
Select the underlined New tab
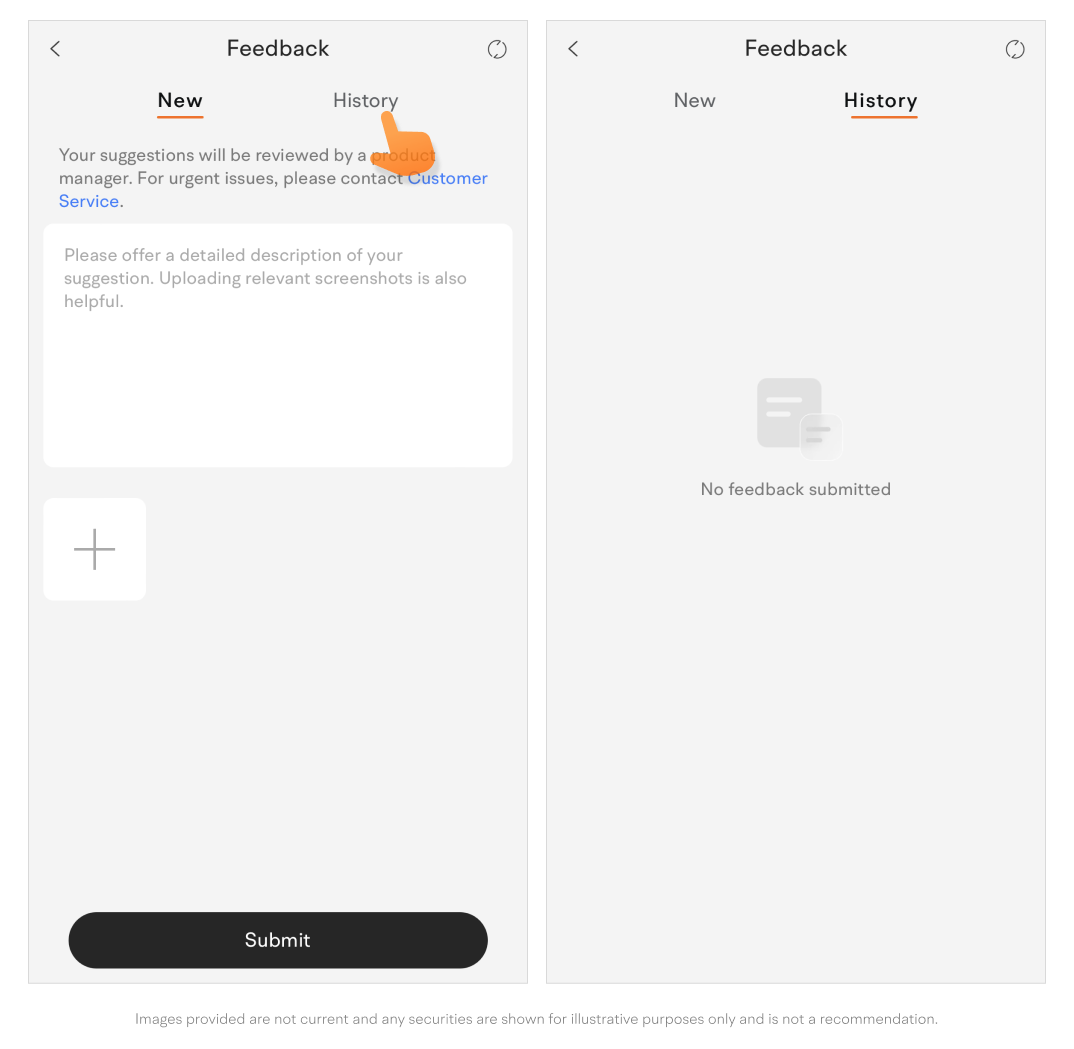(180, 101)
